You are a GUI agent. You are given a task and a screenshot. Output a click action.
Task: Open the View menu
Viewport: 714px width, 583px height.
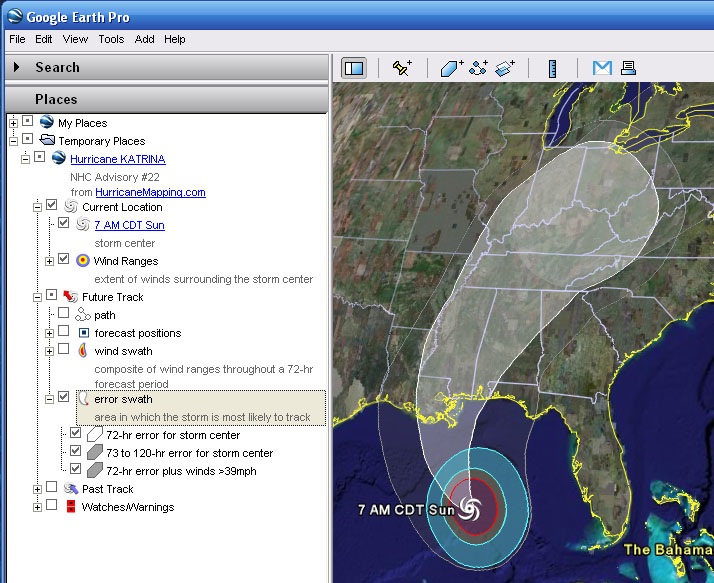tap(75, 39)
